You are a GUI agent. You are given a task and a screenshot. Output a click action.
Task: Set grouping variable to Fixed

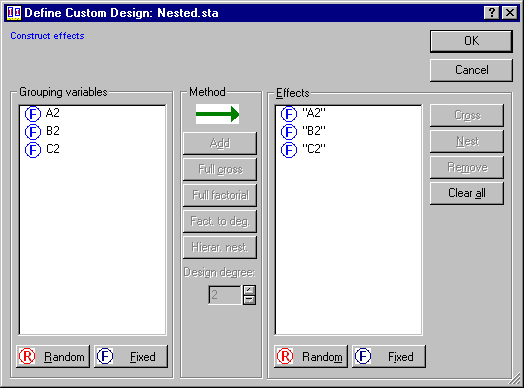point(131,357)
